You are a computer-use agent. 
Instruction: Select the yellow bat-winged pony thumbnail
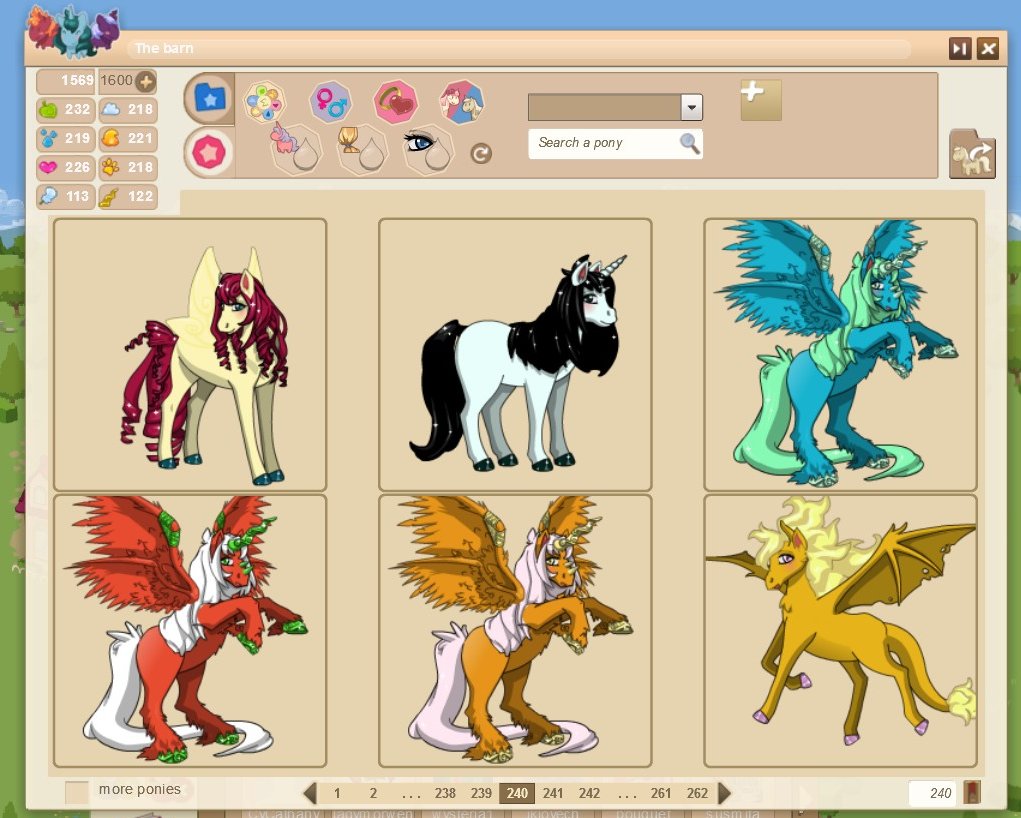point(839,630)
